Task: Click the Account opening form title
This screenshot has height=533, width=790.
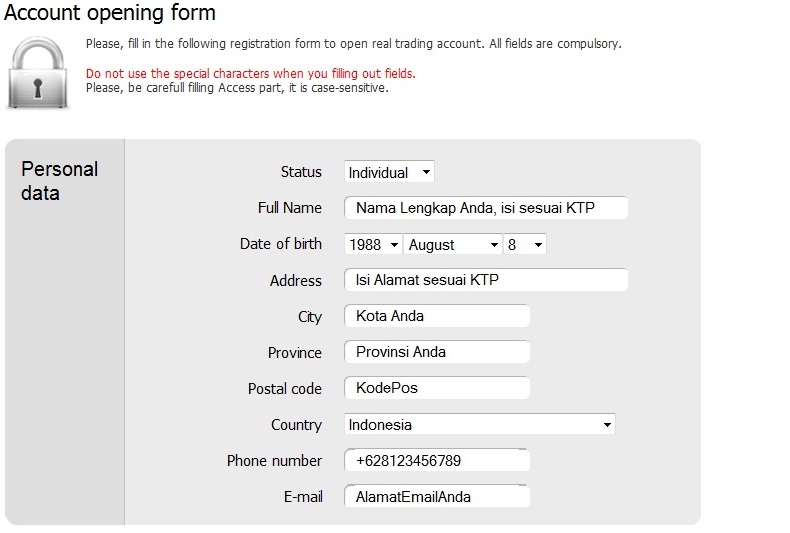Action: point(109,13)
